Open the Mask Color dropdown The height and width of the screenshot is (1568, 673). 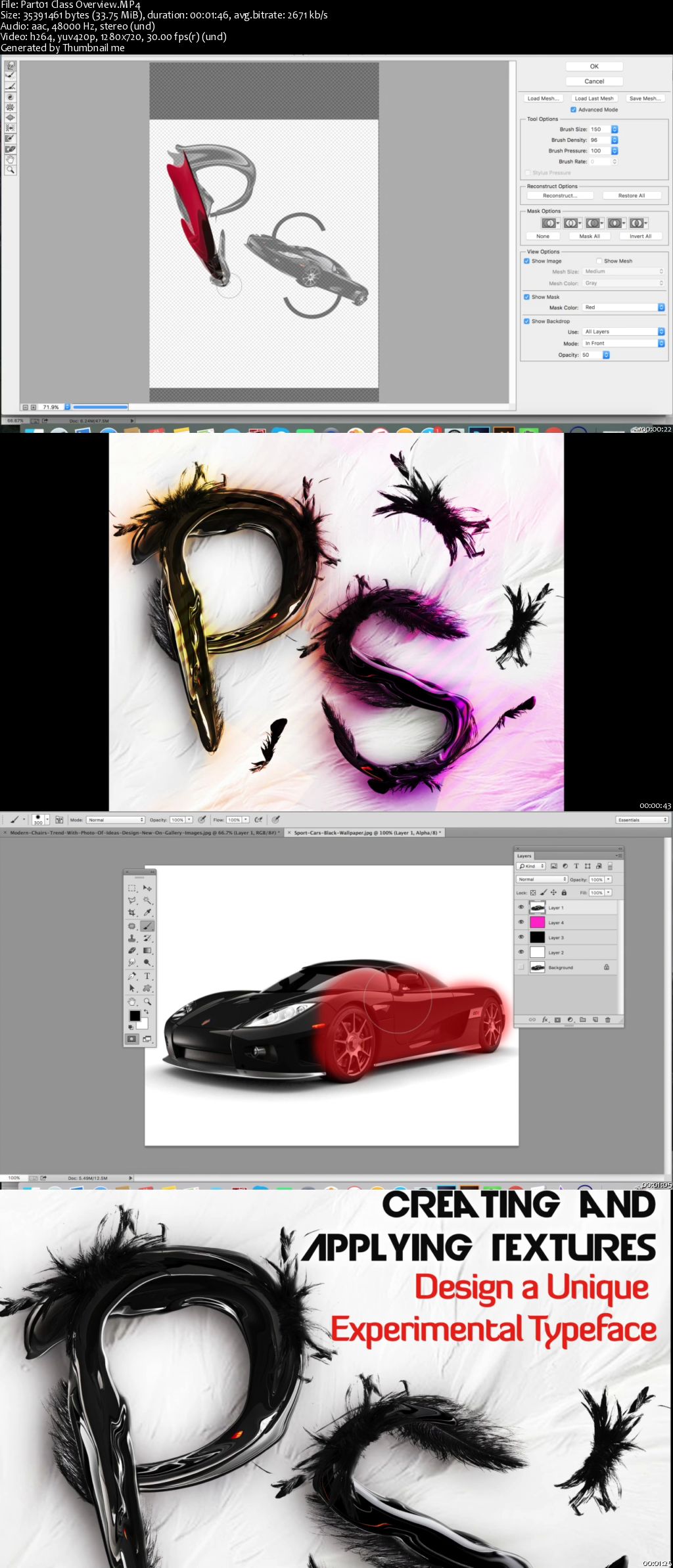point(624,307)
